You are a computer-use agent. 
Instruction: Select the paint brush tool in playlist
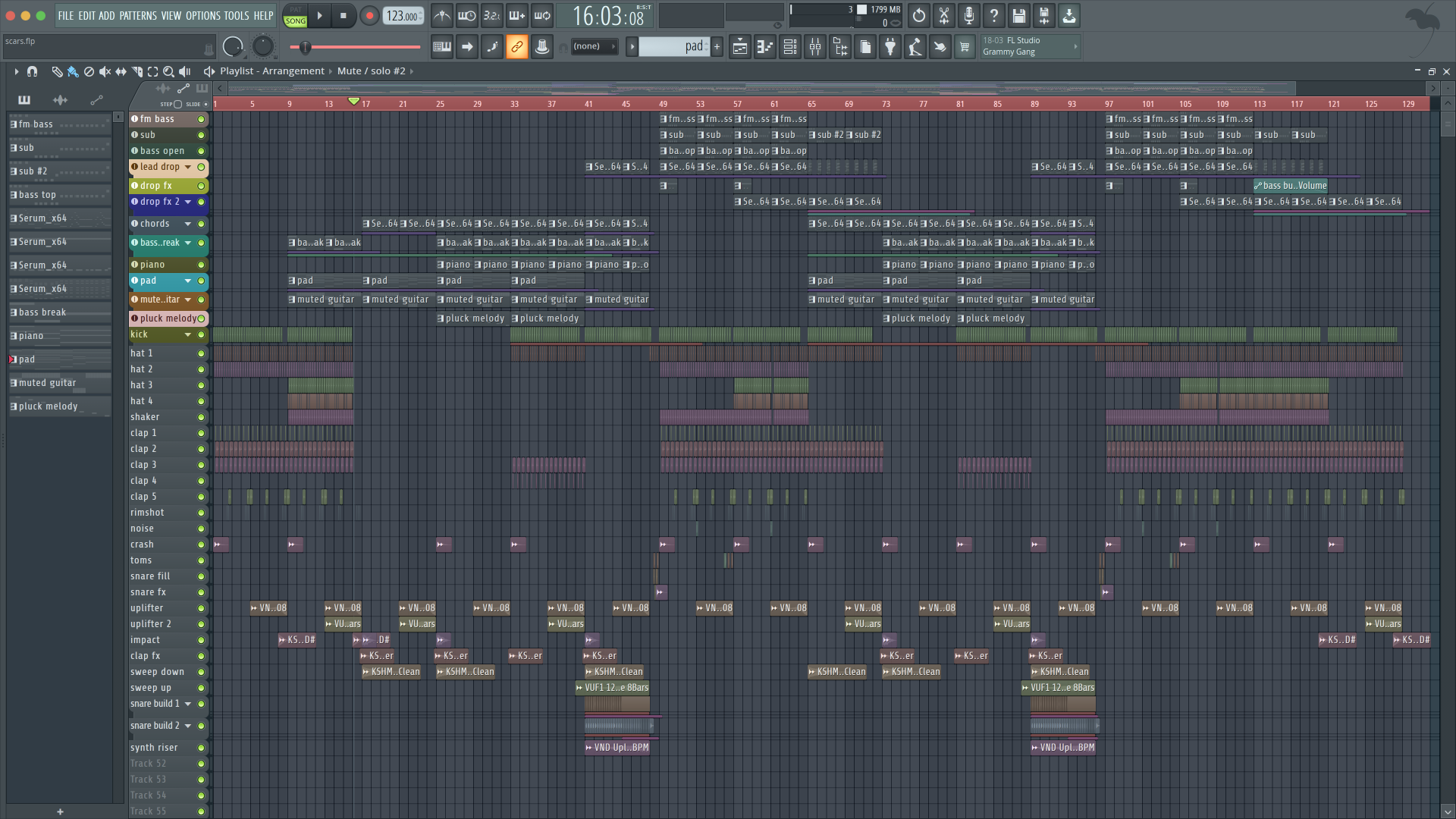73,71
